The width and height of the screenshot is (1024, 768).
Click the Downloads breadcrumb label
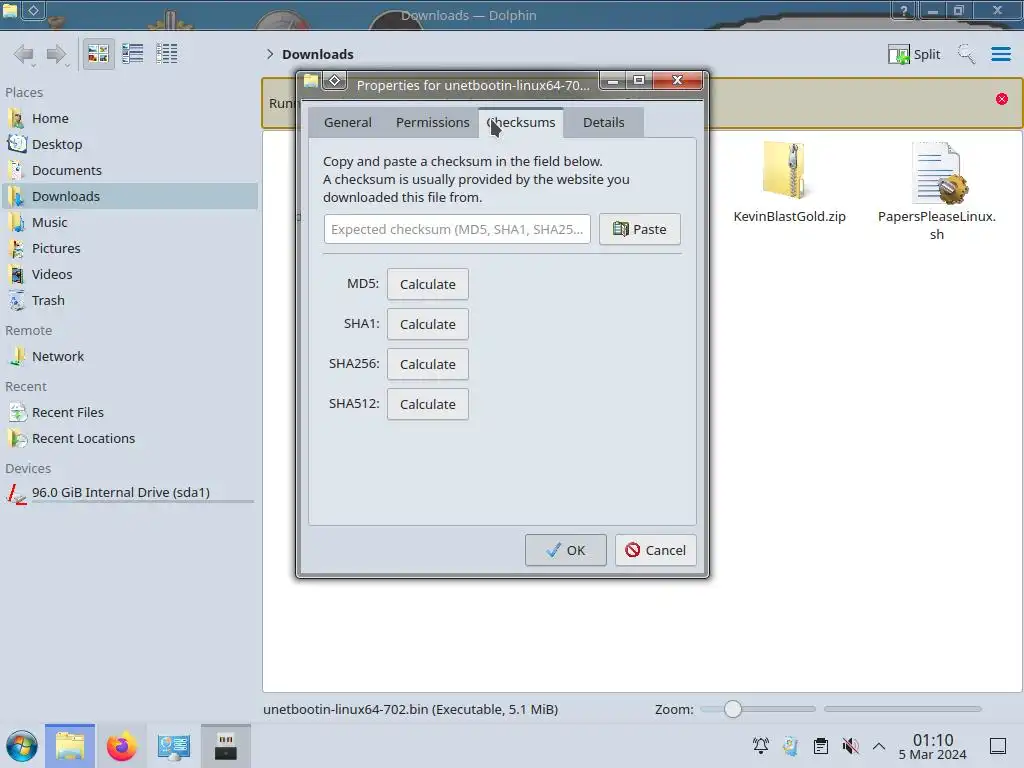(318, 54)
